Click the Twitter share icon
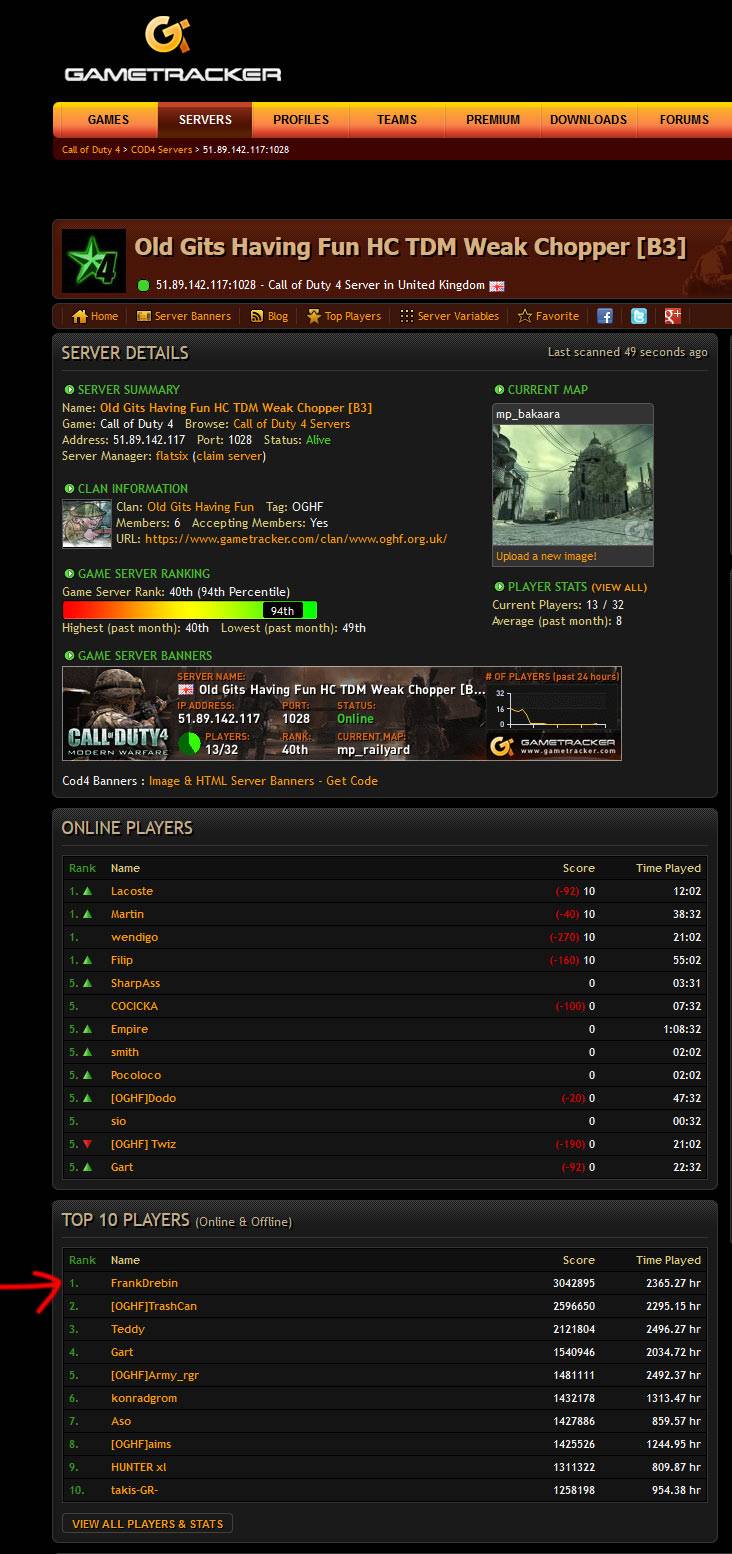The width and height of the screenshot is (732, 1554). point(638,316)
